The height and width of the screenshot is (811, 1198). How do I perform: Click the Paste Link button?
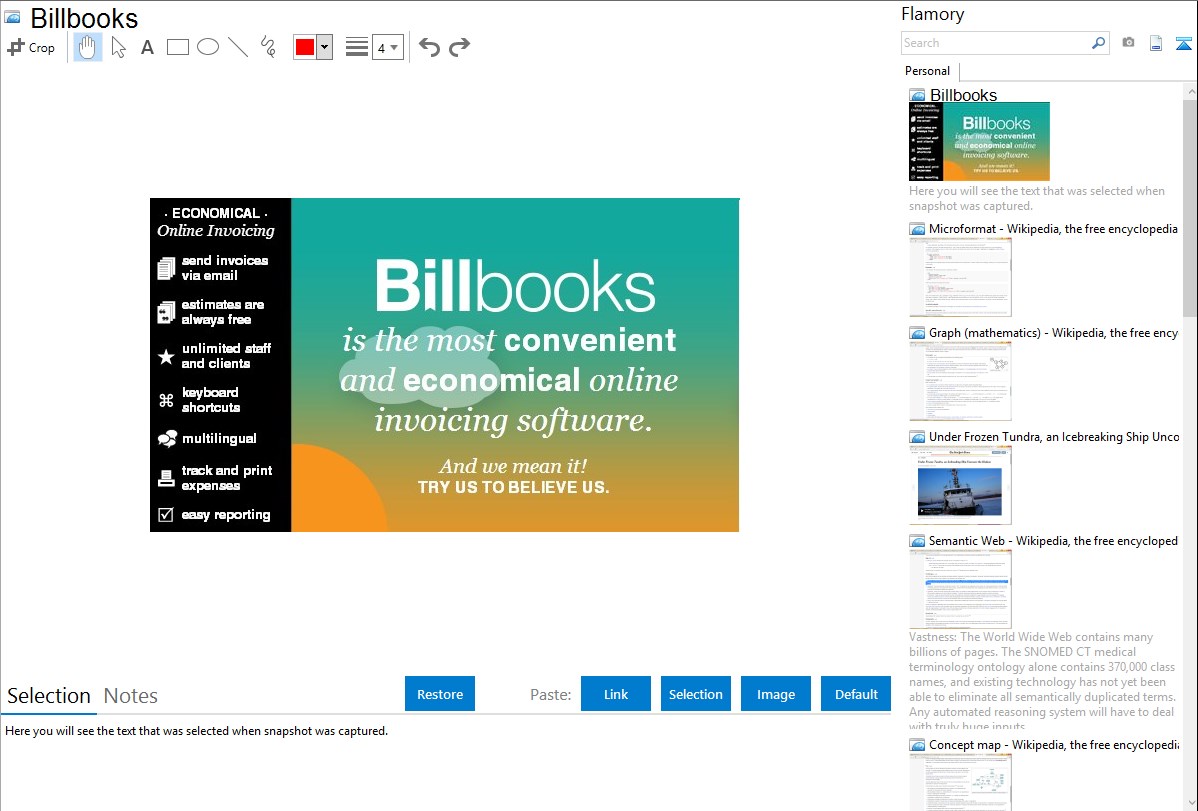pos(616,694)
